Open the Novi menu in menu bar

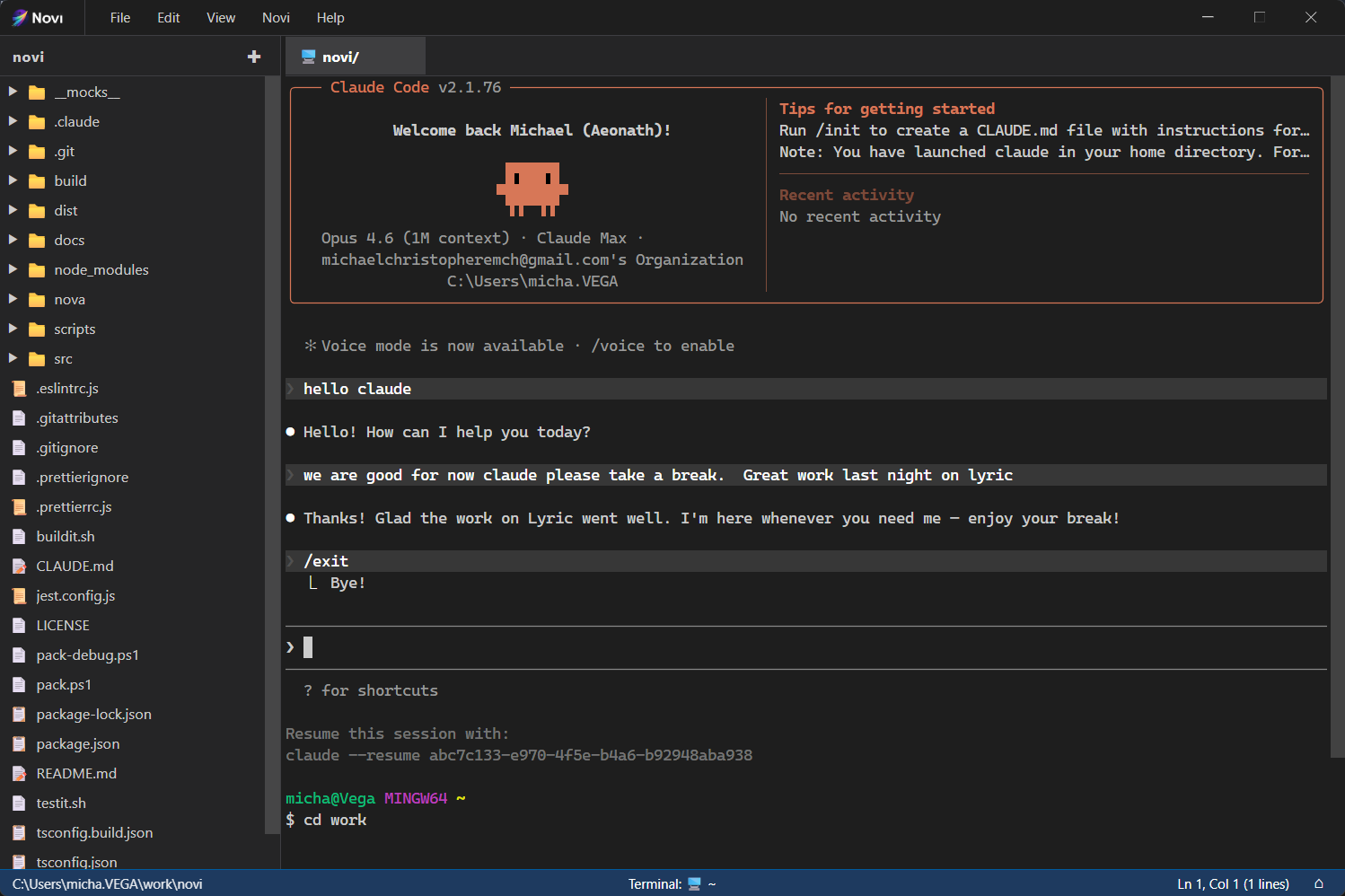coord(276,18)
